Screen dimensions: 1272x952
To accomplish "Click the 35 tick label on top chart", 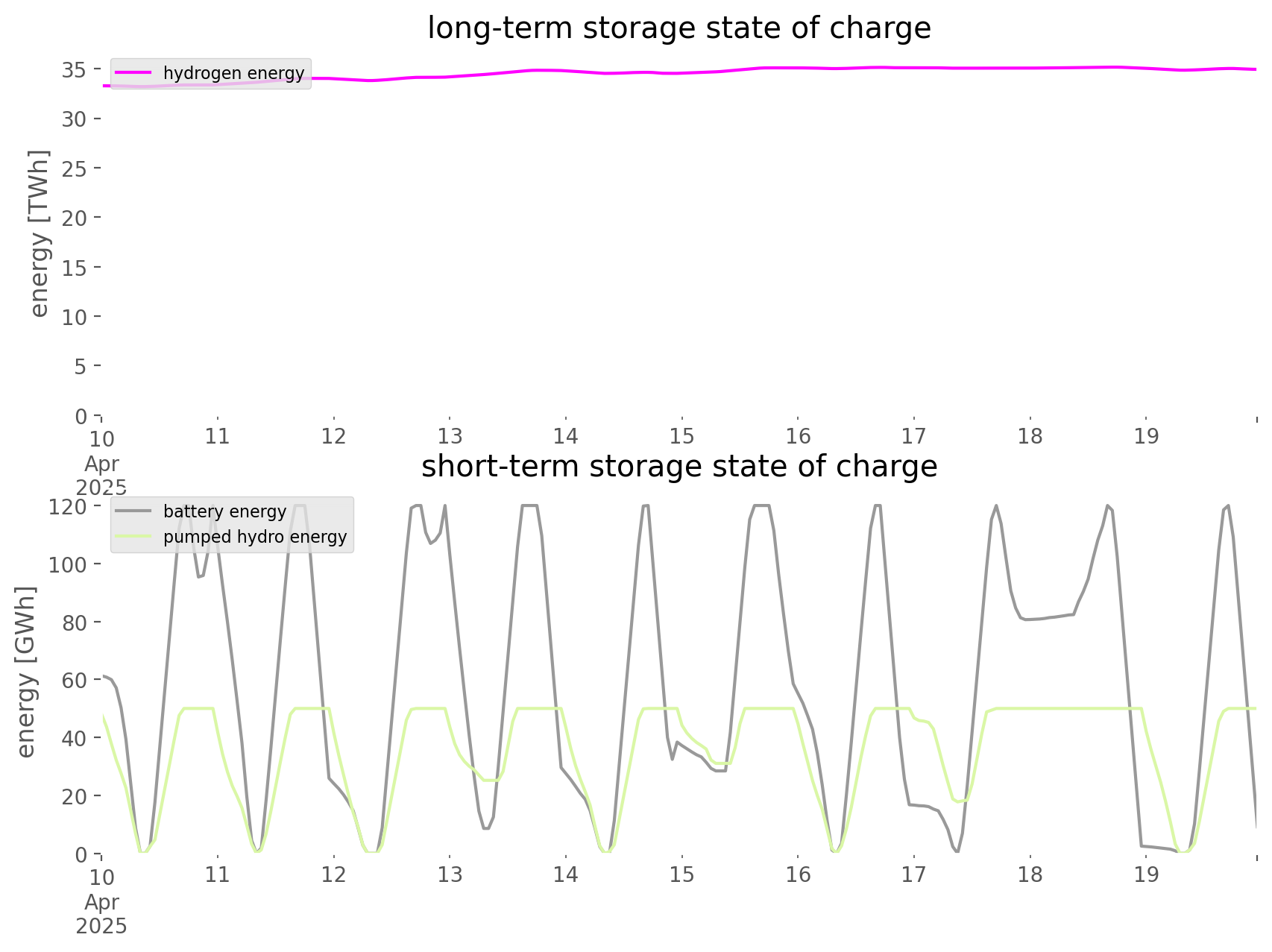I will click(x=75, y=70).
